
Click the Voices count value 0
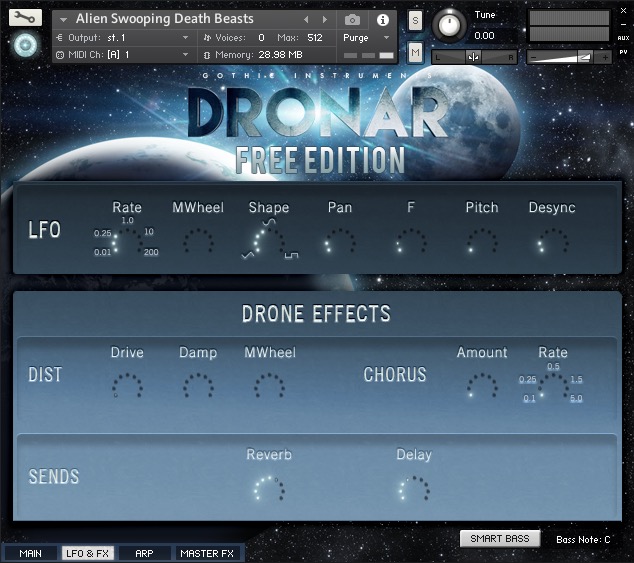[x=261, y=38]
